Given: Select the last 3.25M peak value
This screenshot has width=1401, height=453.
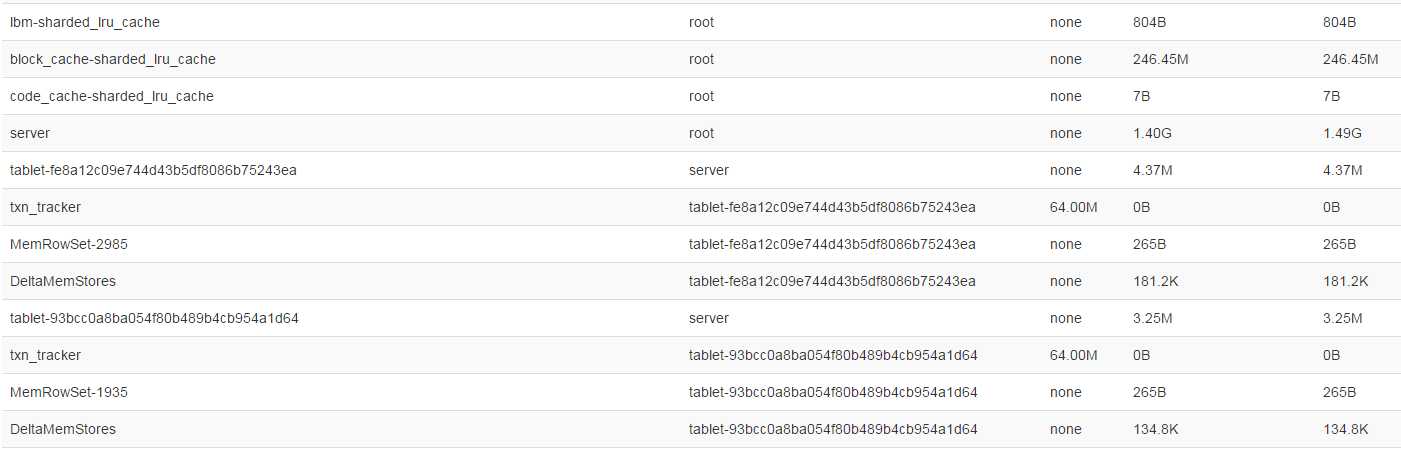Looking at the screenshot, I should click(x=1342, y=318).
